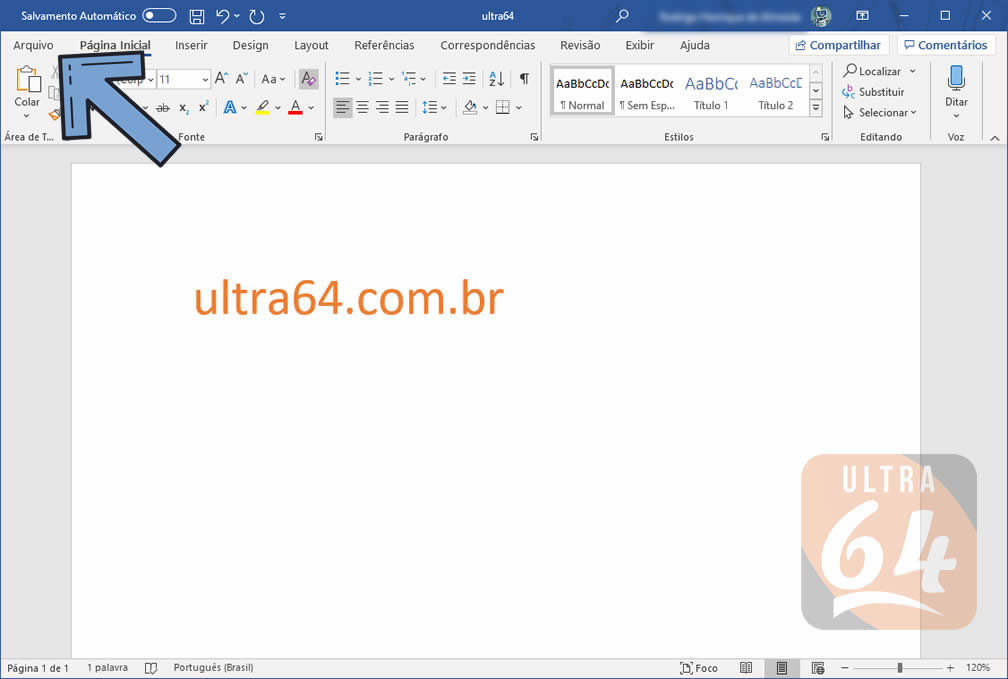The image size is (1008, 679).
Task: Toggle the Salvamento Automático switch
Action: pyautogui.click(x=159, y=16)
